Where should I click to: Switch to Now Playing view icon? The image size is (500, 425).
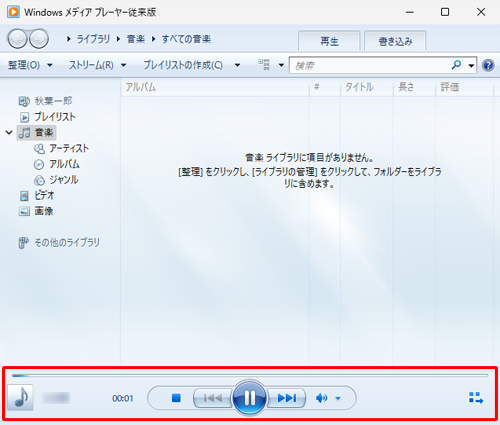(476, 398)
